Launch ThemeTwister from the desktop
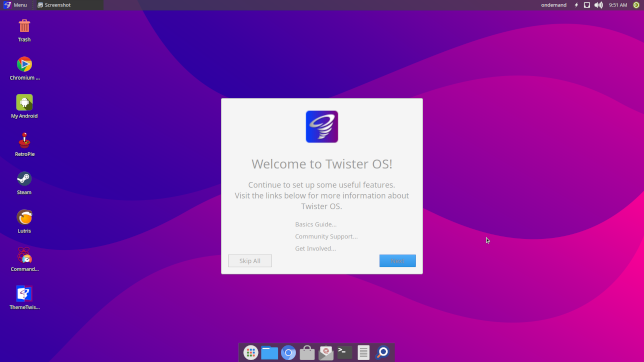Viewport: 644px width, 362px height. 24,294
